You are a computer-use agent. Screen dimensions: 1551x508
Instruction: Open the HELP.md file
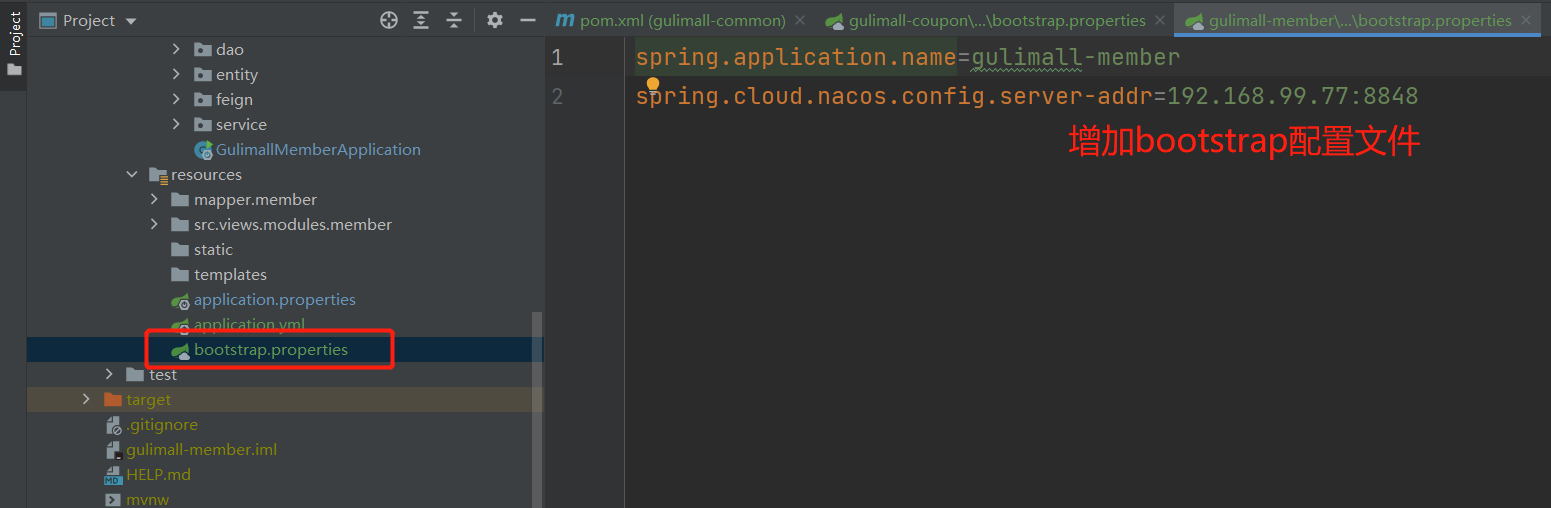pos(158,474)
